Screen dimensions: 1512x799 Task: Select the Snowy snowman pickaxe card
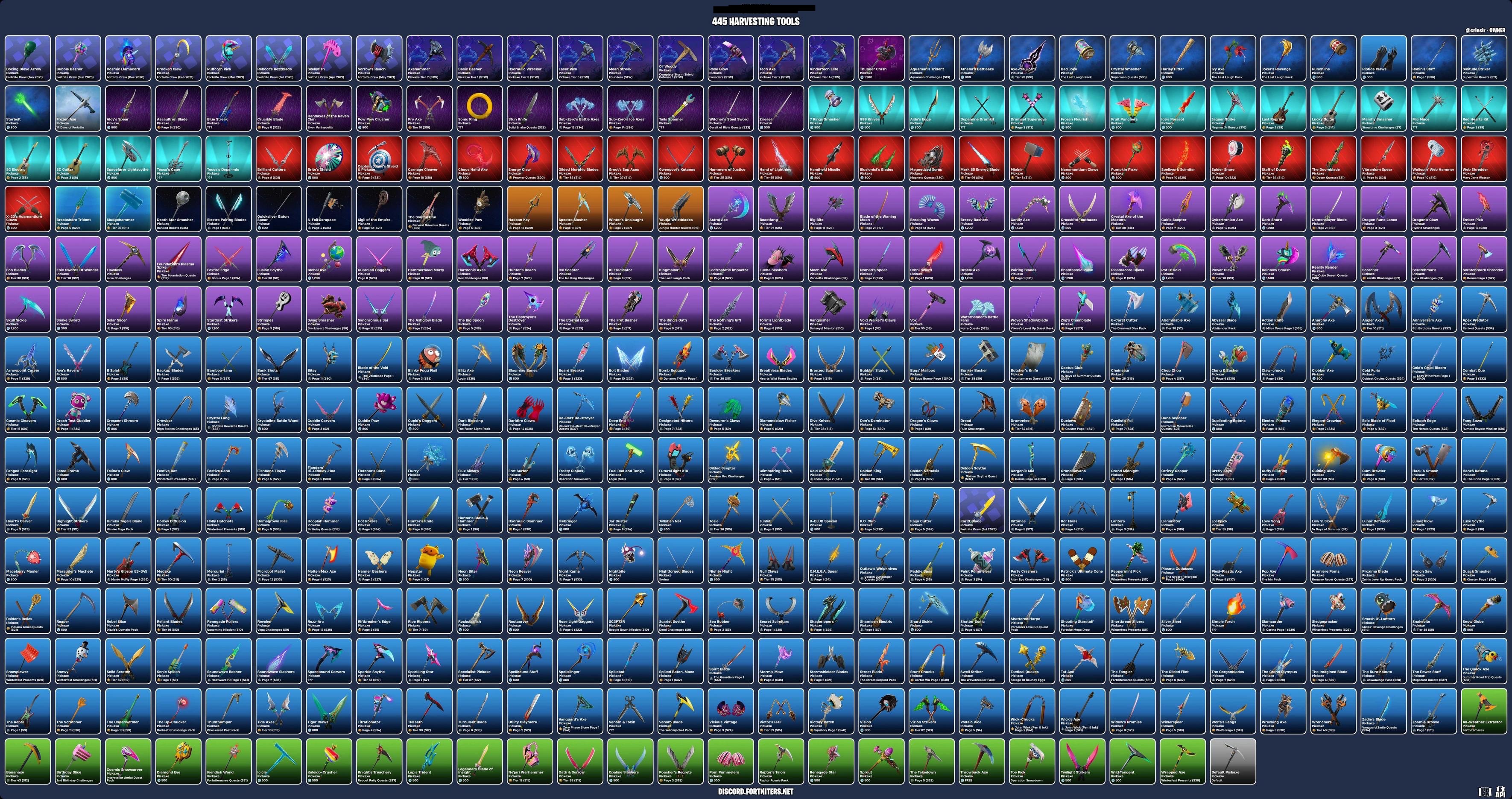(x=77, y=661)
